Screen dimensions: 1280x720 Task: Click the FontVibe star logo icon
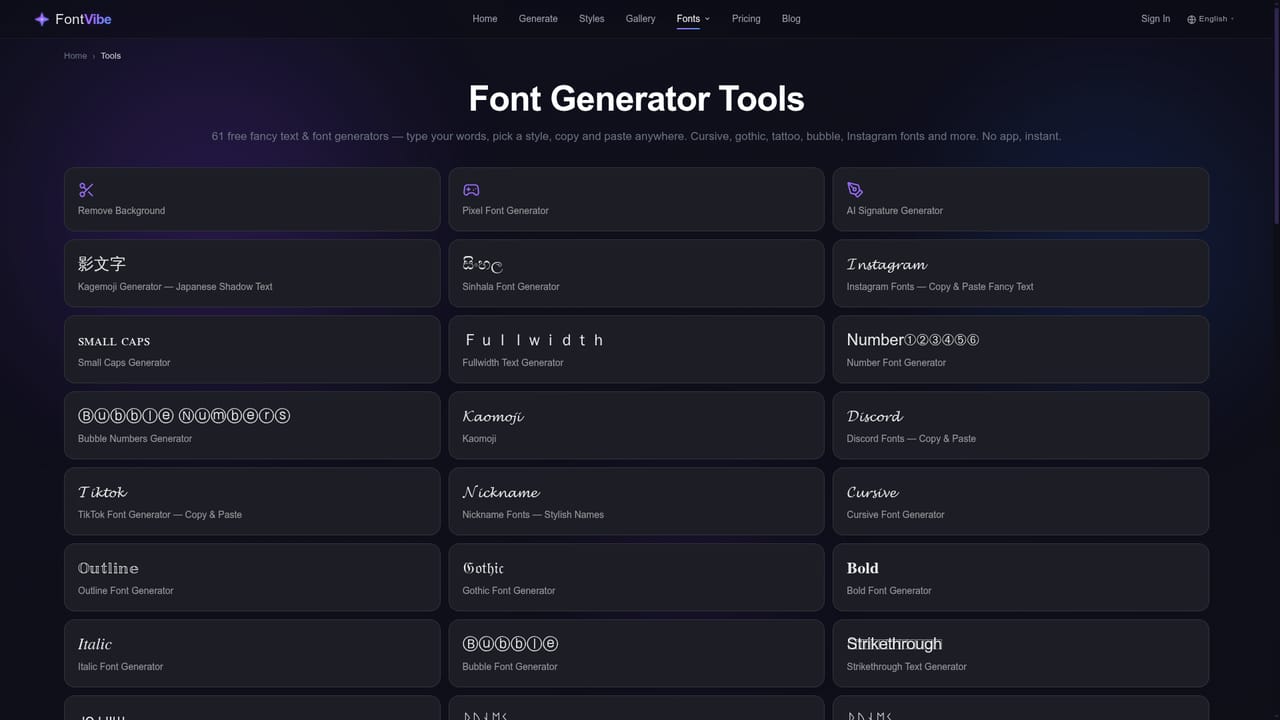click(41, 19)
